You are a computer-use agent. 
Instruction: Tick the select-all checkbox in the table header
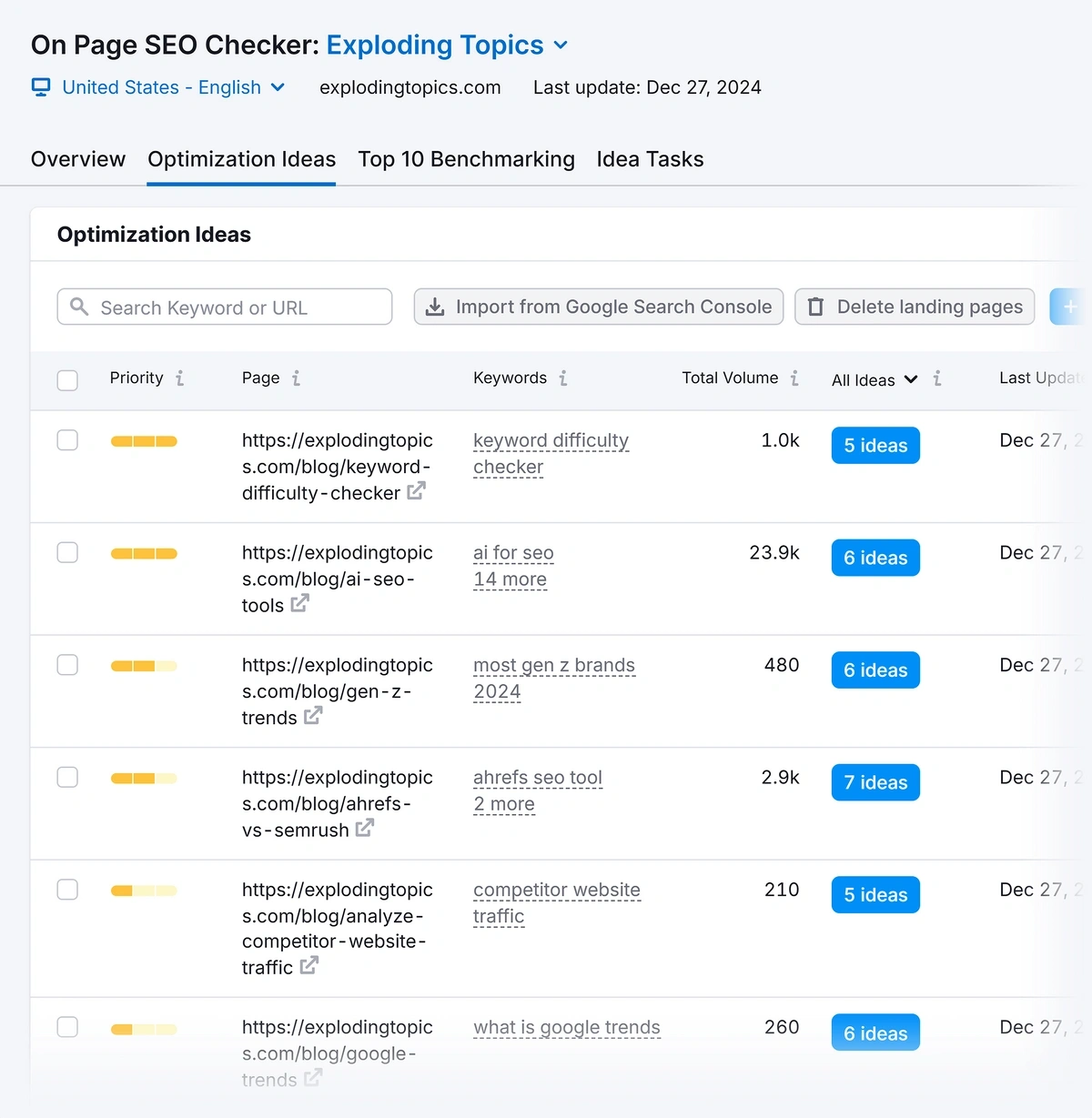point(67,380)
